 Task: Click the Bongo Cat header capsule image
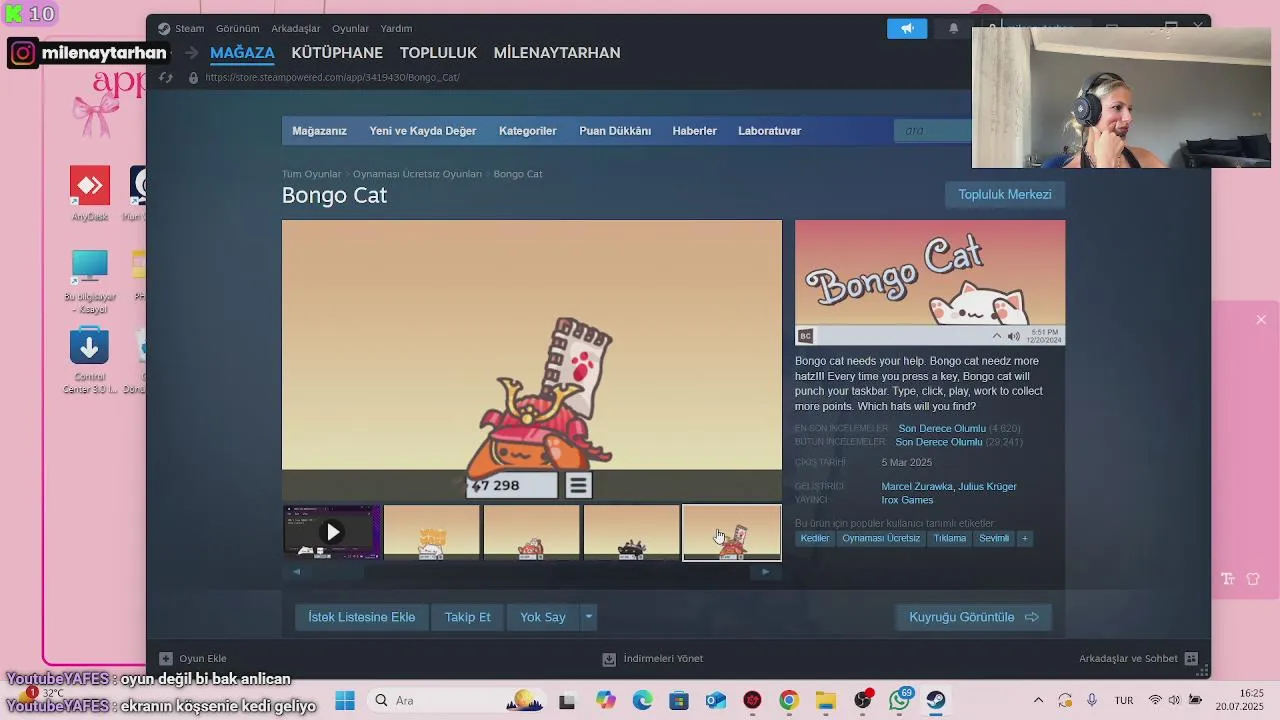coord(930,283)
